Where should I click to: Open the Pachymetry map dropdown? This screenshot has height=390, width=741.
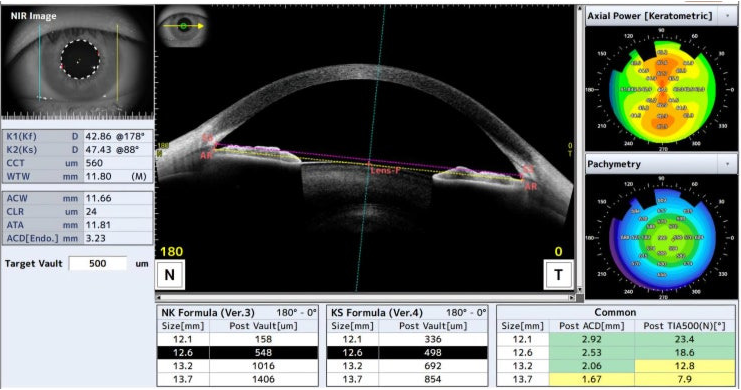[727, 164]
